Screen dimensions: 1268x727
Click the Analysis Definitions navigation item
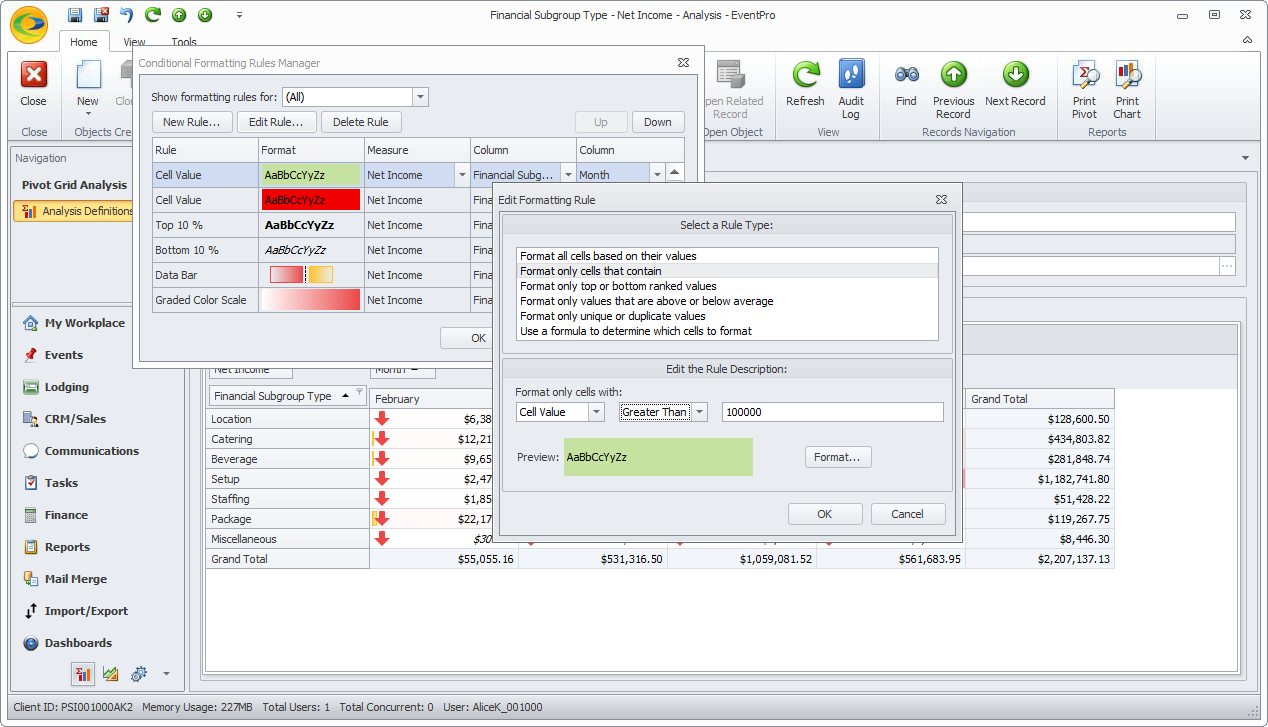click(74, 211)
